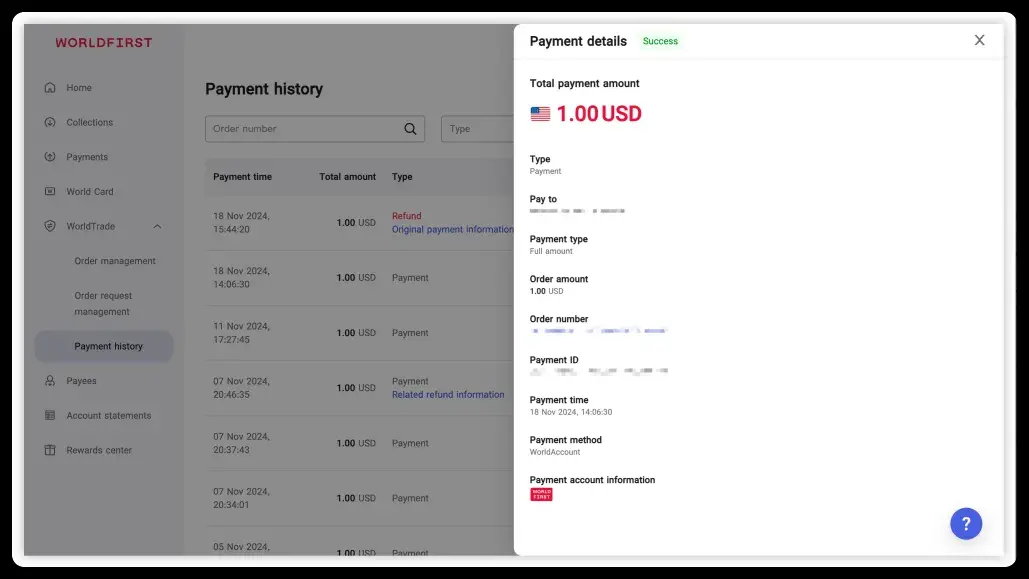Click the WorldFirst payment account logo
This screenshot has height=579, width=1029.
point(541,494)
